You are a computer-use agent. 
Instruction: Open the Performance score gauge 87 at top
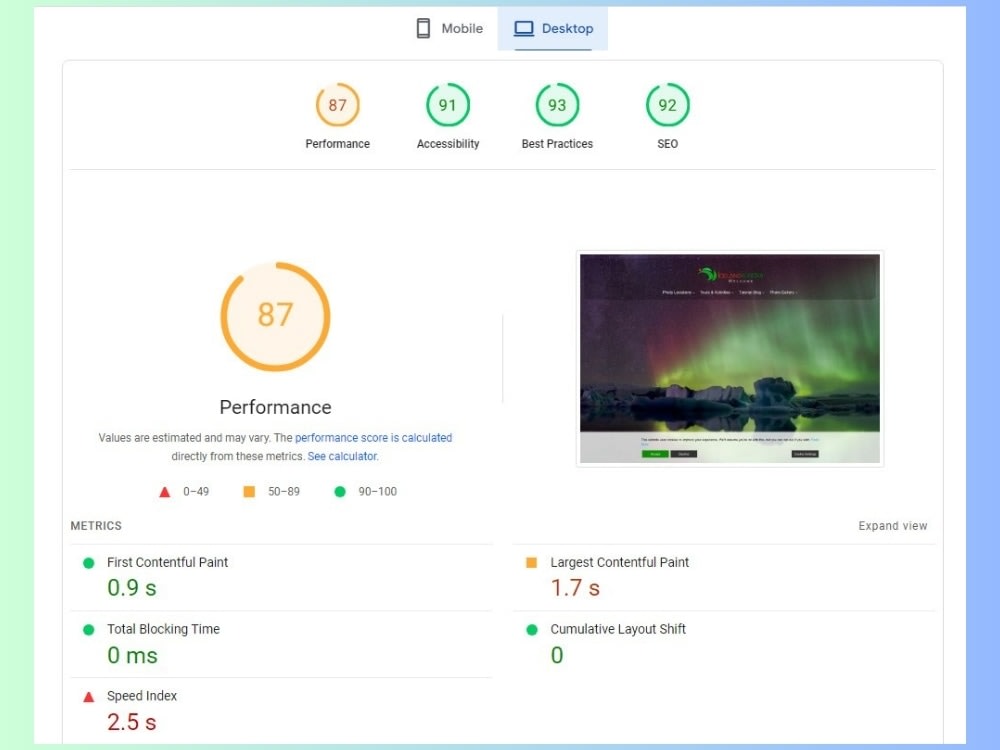tap(337, 105)
